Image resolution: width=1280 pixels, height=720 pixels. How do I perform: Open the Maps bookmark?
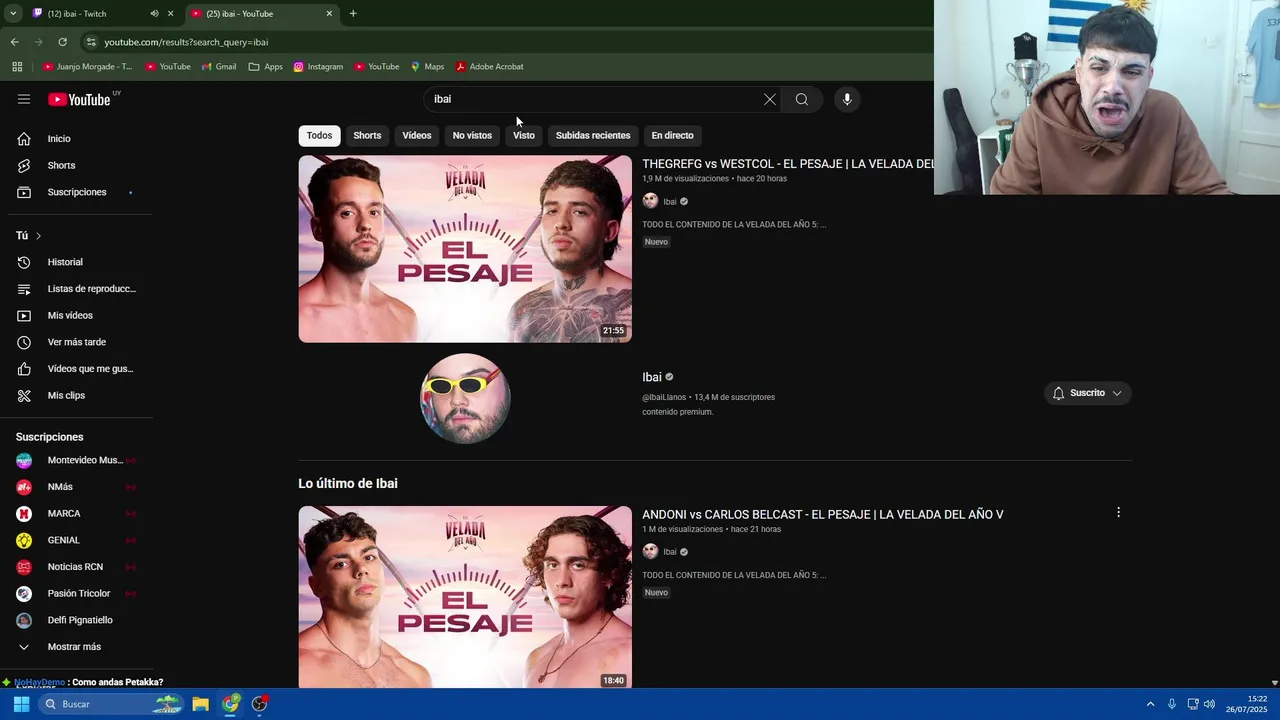tap(427, 67)
